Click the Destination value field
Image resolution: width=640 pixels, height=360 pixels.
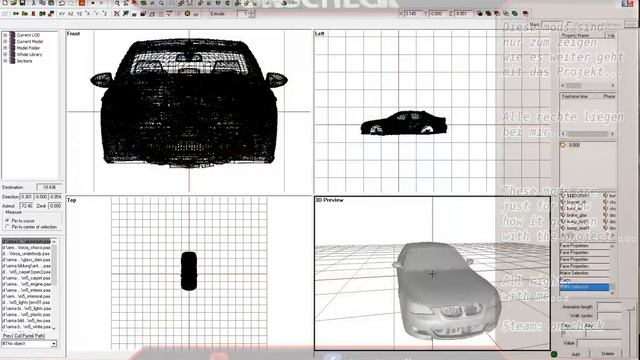tap(49, 187)
